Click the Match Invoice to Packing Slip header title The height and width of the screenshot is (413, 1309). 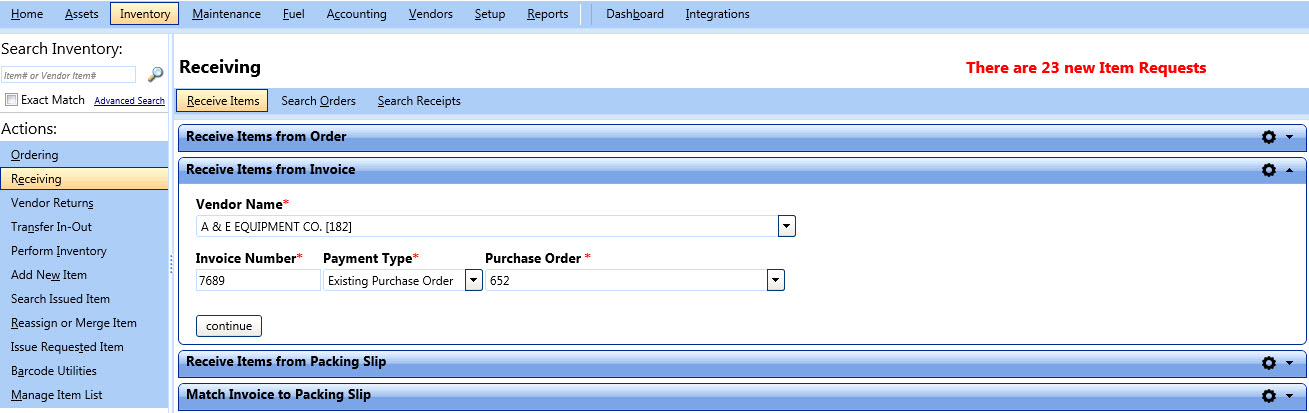[278, 395]
